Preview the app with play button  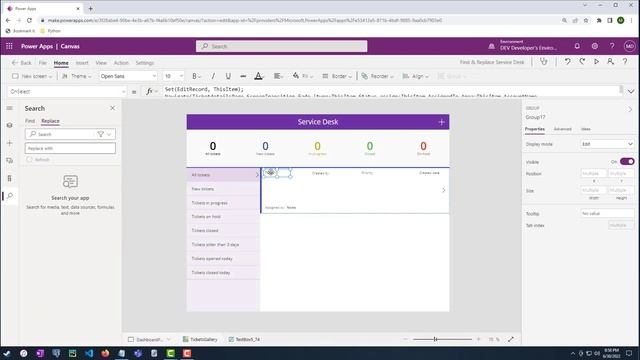(x=596, y=62)
